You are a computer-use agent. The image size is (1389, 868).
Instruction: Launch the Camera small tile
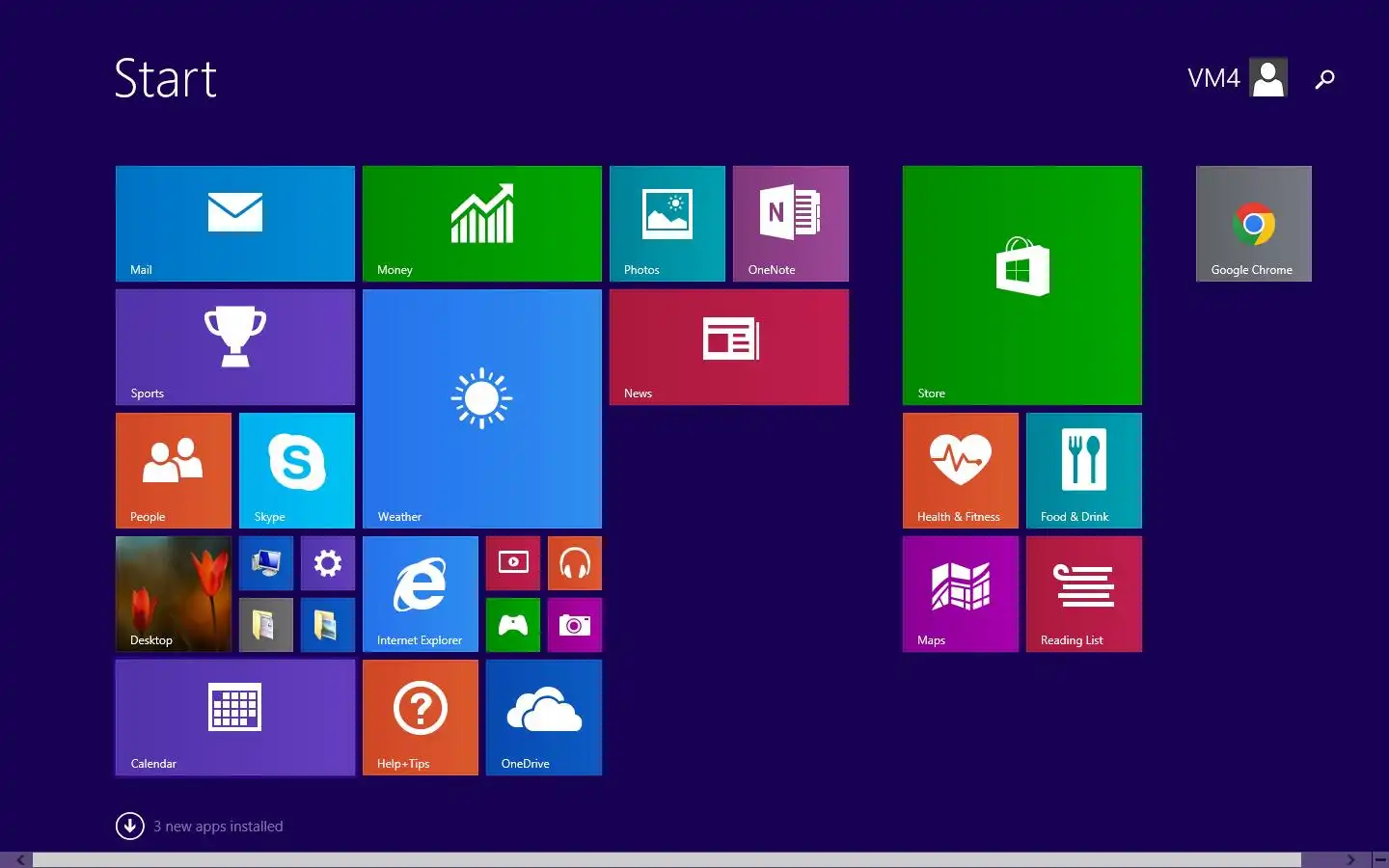pos(575,625)
